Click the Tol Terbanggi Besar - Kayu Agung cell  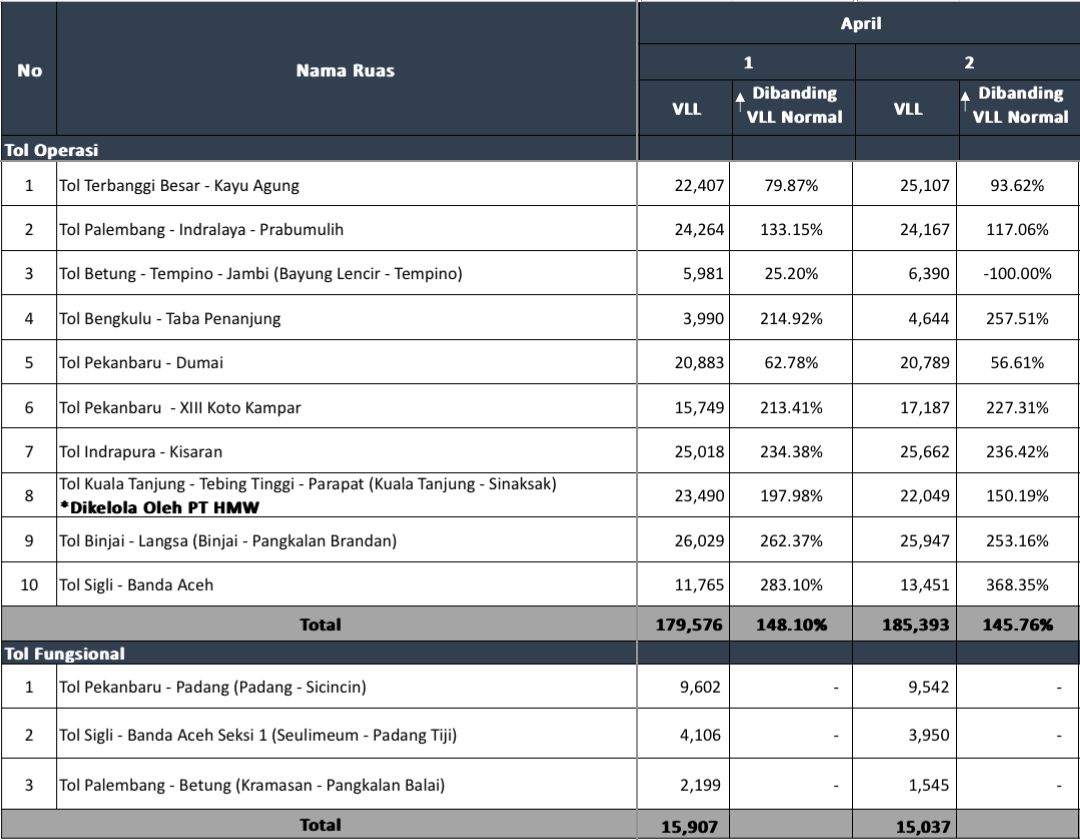346,185
